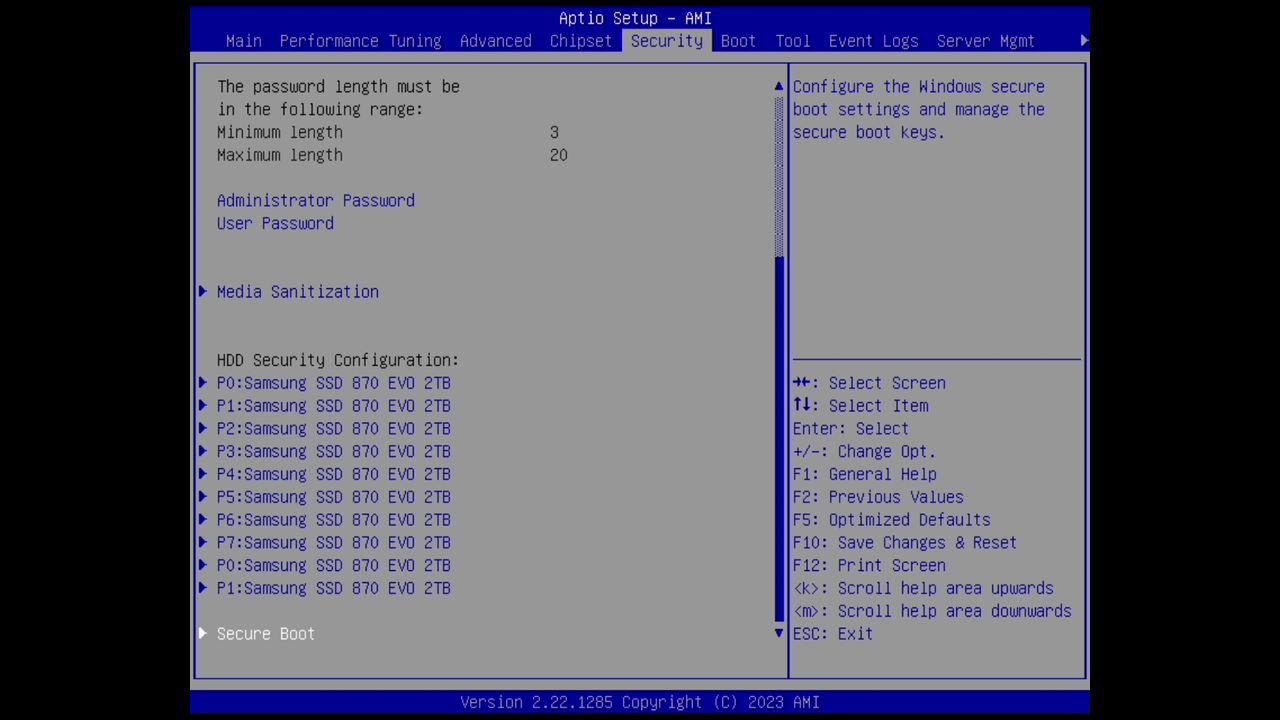Click the scrollbar down arrow

coord(779,633)
